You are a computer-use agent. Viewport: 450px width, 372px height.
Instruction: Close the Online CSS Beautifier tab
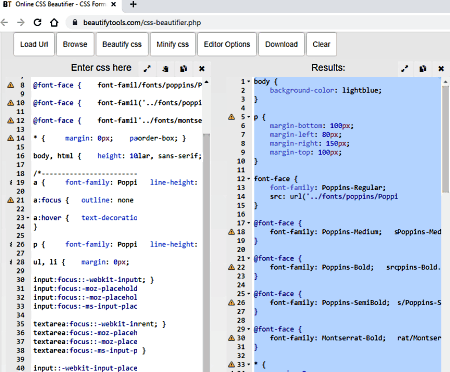click(x=114, y=4)
